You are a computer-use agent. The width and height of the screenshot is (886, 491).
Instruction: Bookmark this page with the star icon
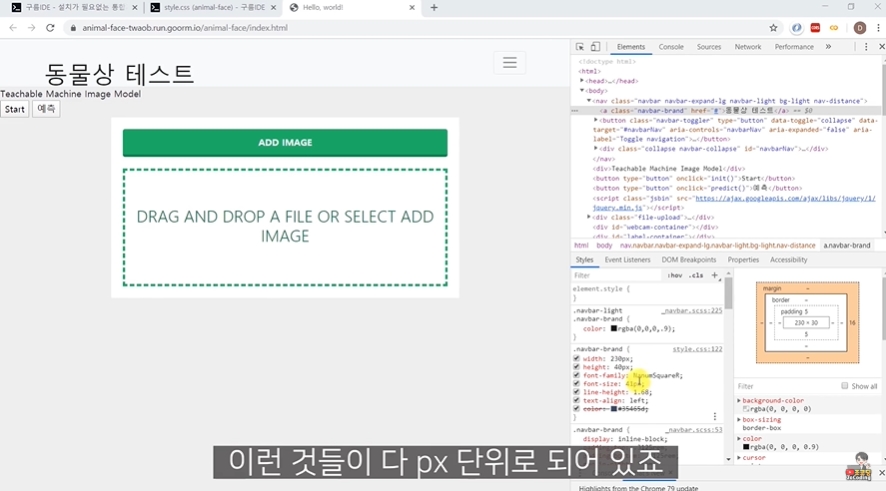(773, 28)
